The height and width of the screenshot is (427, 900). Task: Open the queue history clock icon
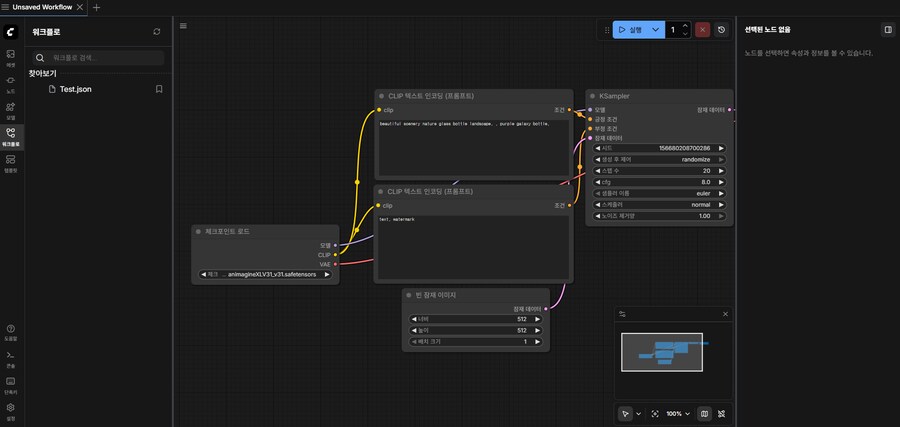[x=722, y=30]
